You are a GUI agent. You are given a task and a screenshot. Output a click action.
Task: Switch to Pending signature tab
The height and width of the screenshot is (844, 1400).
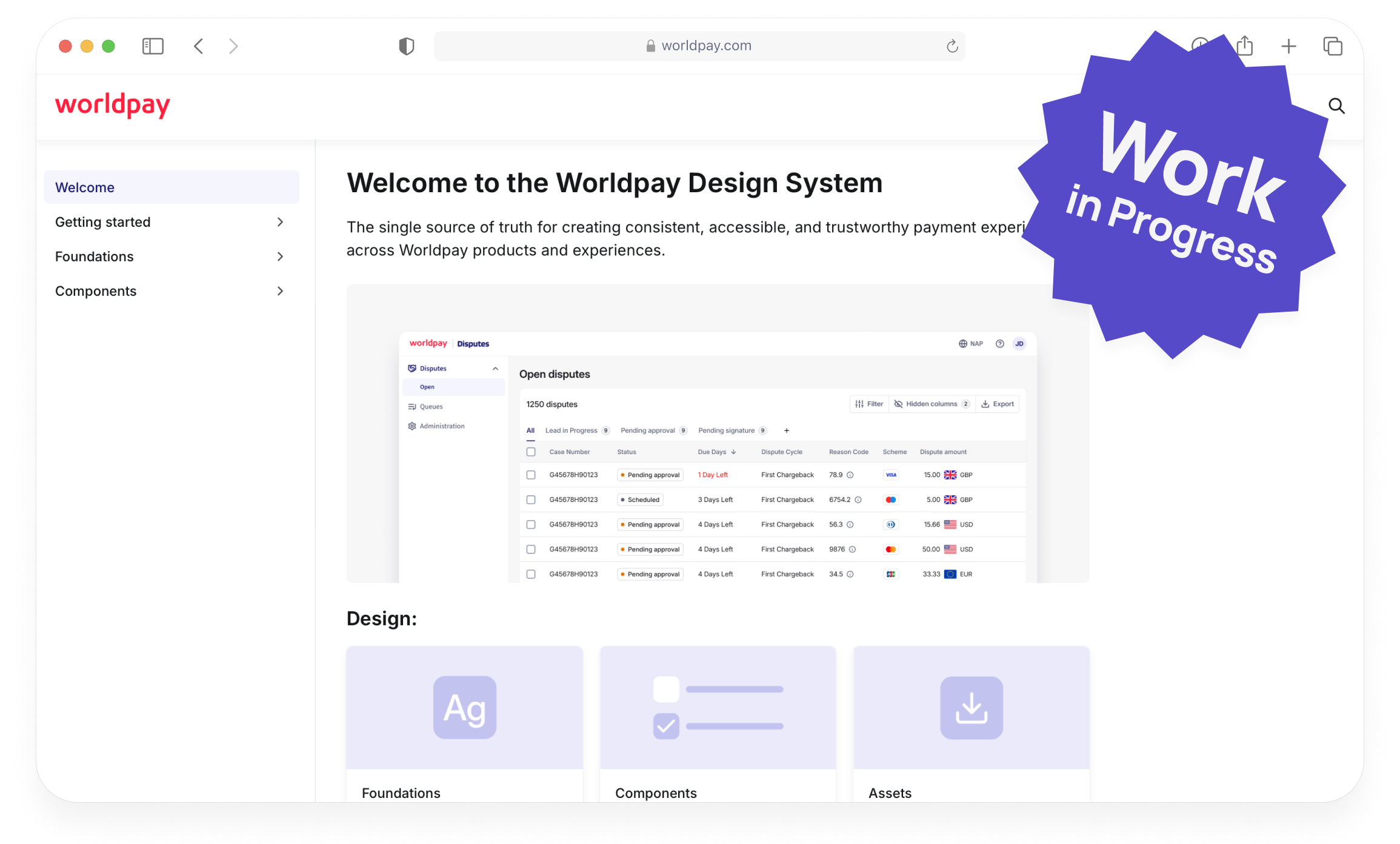pyautogui.click(x=732, y=431)
